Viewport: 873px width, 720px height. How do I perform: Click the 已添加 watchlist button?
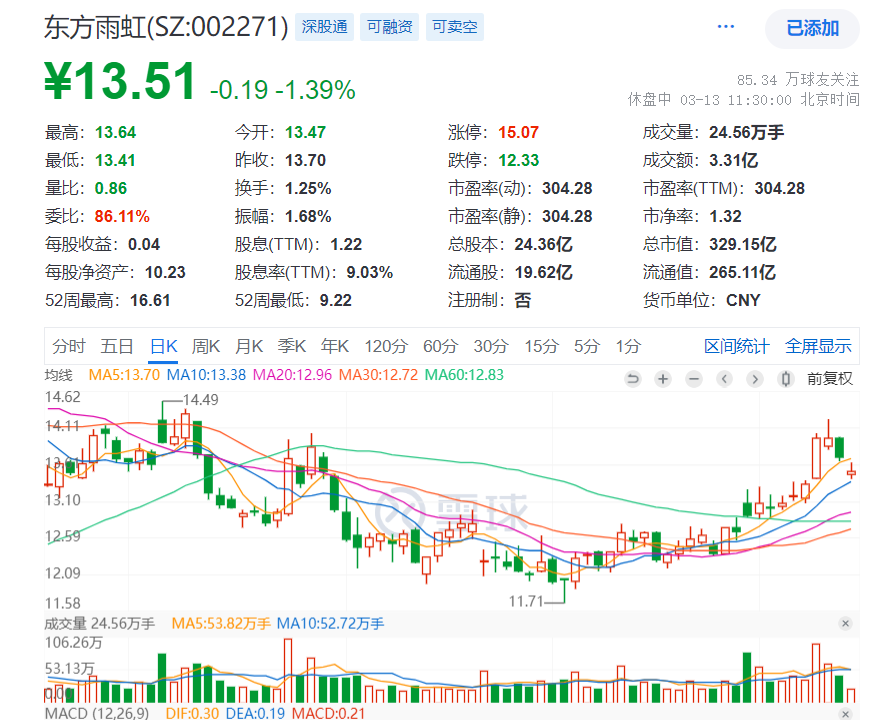(812, 28)
